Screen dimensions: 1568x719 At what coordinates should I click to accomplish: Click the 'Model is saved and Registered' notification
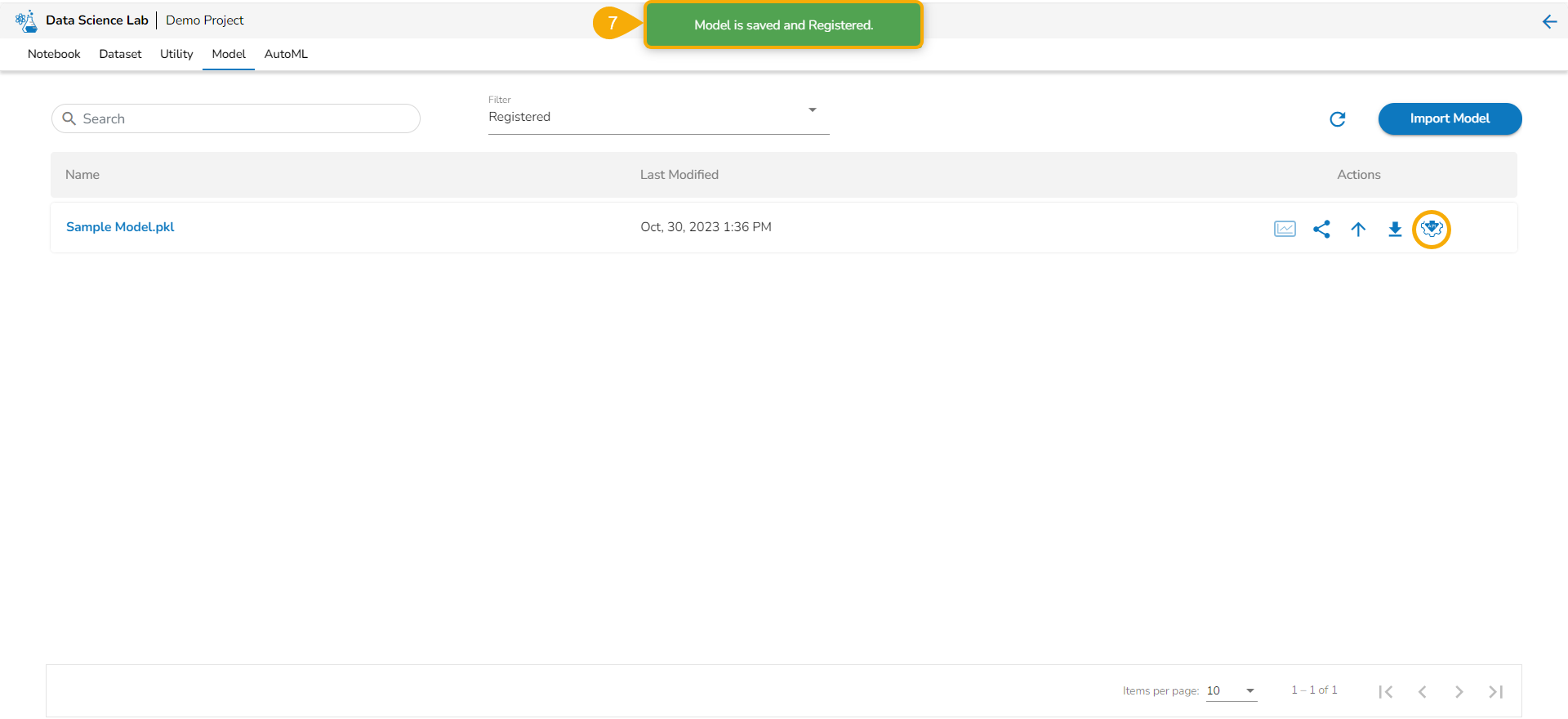783,25
